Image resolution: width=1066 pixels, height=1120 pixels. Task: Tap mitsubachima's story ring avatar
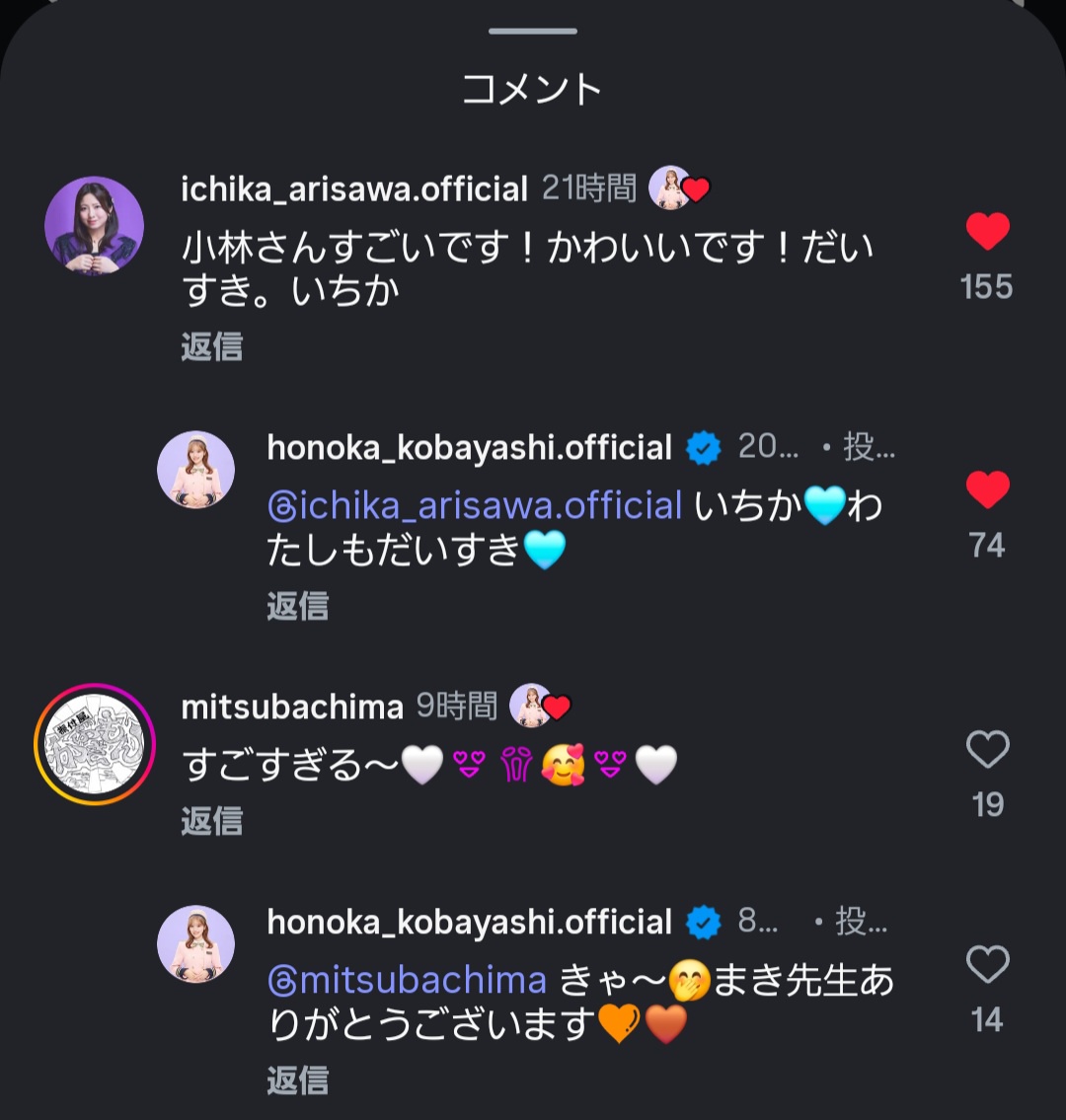tap(95, 744)
